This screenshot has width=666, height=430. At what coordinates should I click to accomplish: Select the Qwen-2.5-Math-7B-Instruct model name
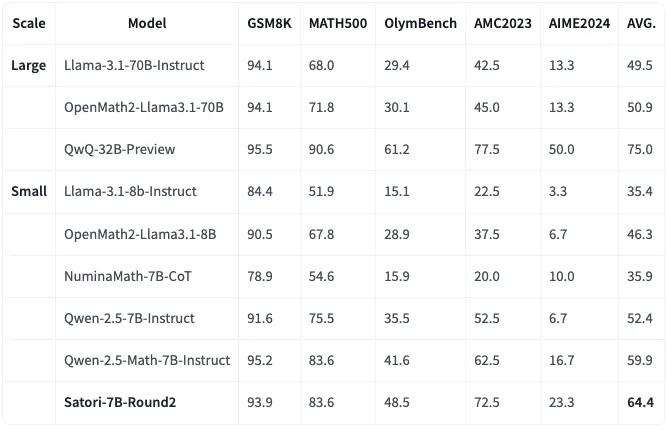147,360
